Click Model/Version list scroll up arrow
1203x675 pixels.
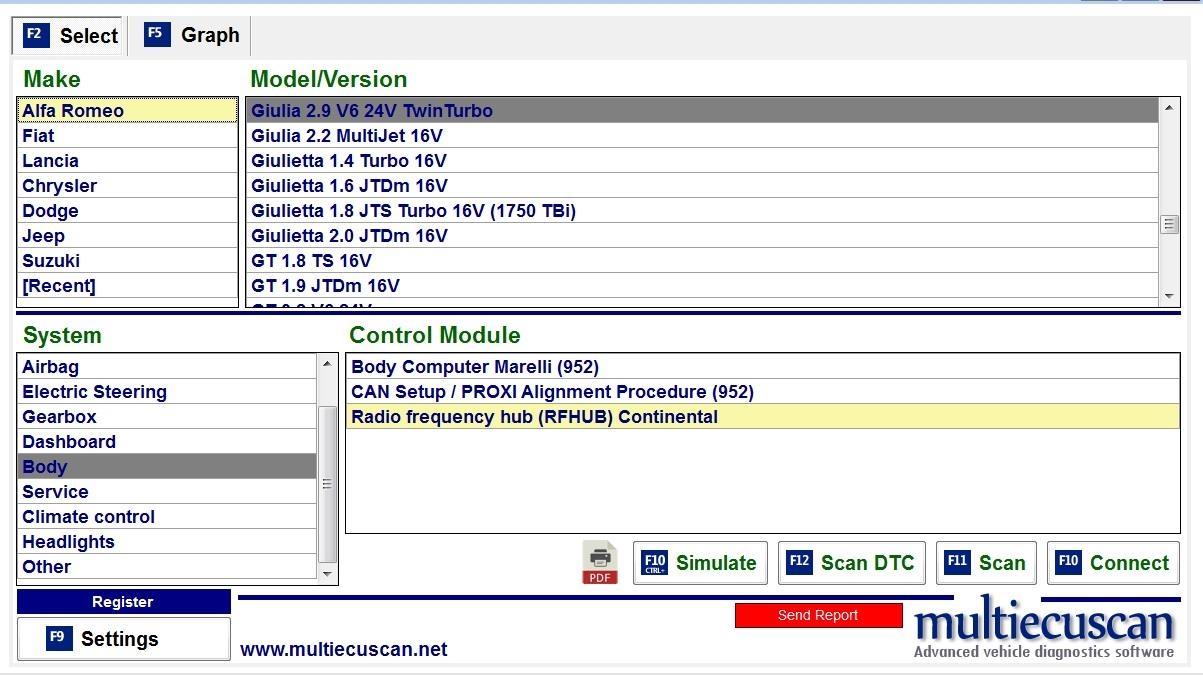(x=1169, y=108)
